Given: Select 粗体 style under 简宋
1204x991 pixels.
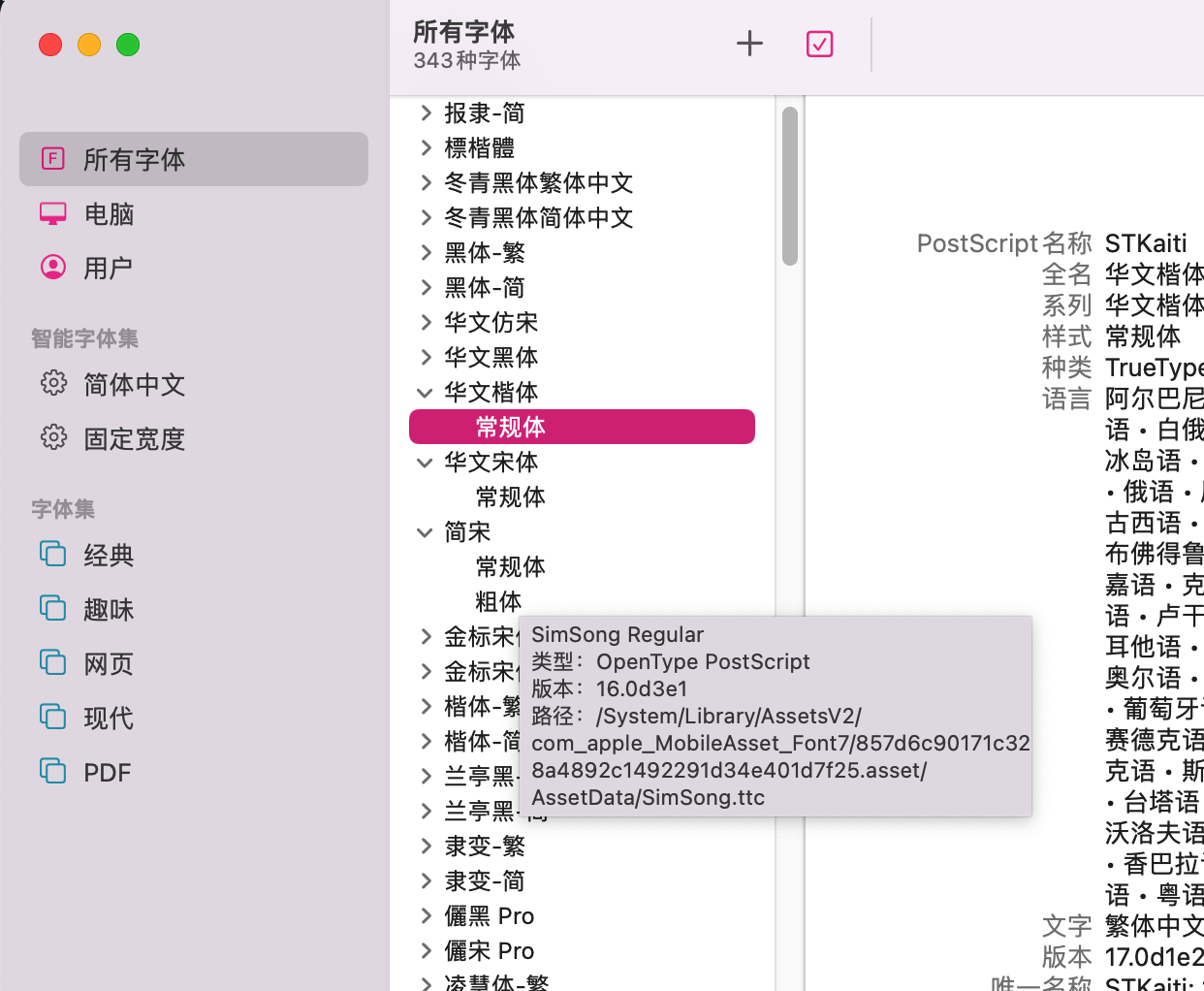Looking at the screenshot, I should tap(498, 601).
